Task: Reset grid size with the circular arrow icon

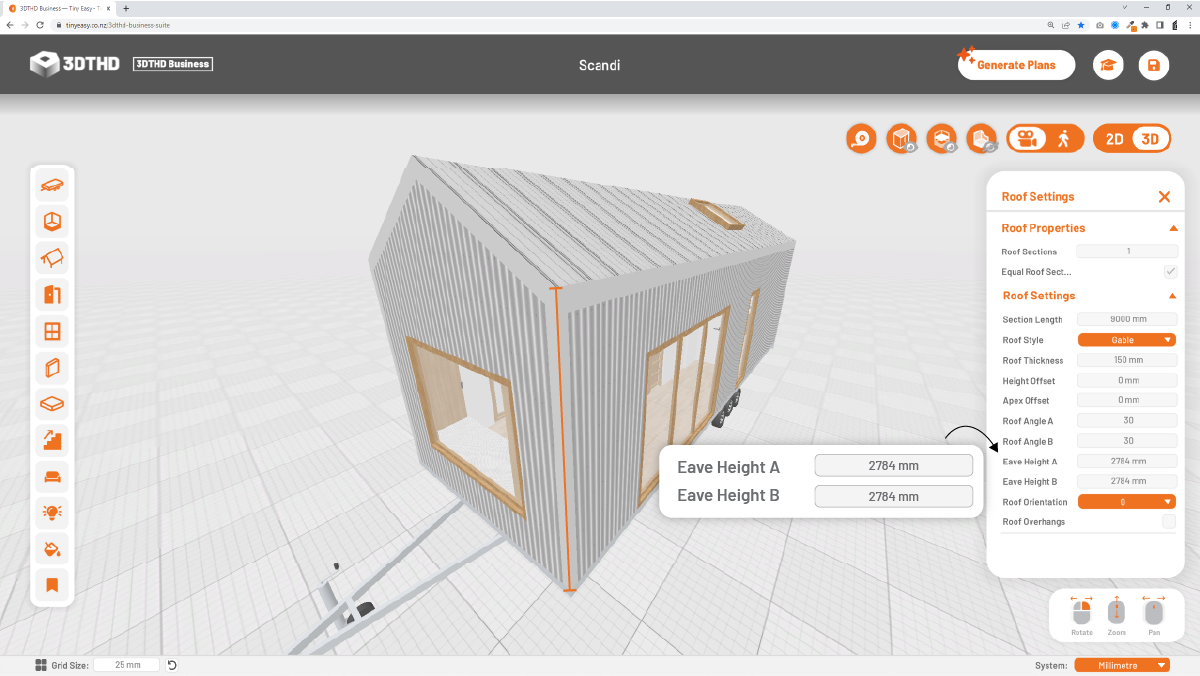Action: [x=172, y=665]
